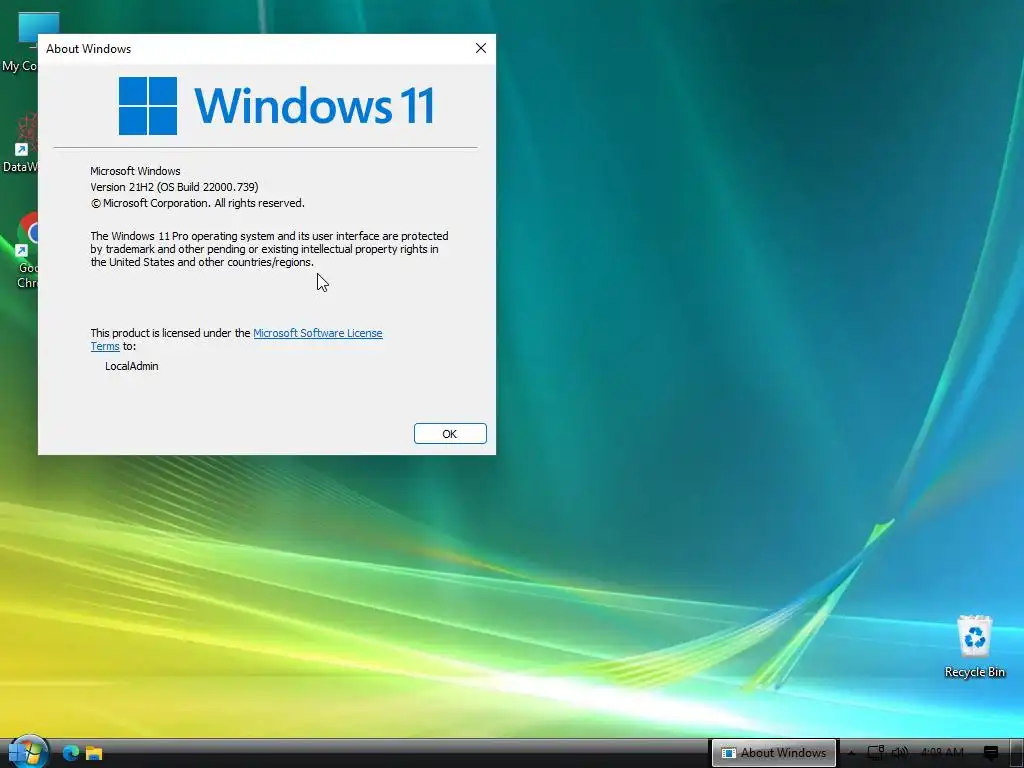Show hidden tray icons arrow
This screenshot has height=768, width=1024.
(x=852, y=753)
